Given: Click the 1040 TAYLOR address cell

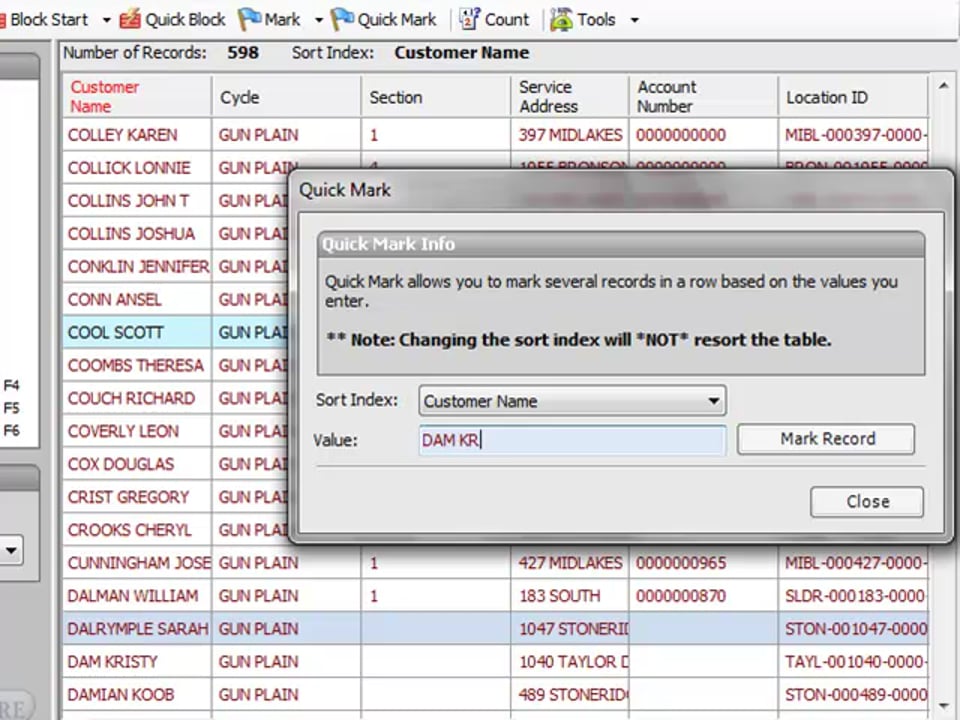Looking at the screenshot, I should [570, 662].
